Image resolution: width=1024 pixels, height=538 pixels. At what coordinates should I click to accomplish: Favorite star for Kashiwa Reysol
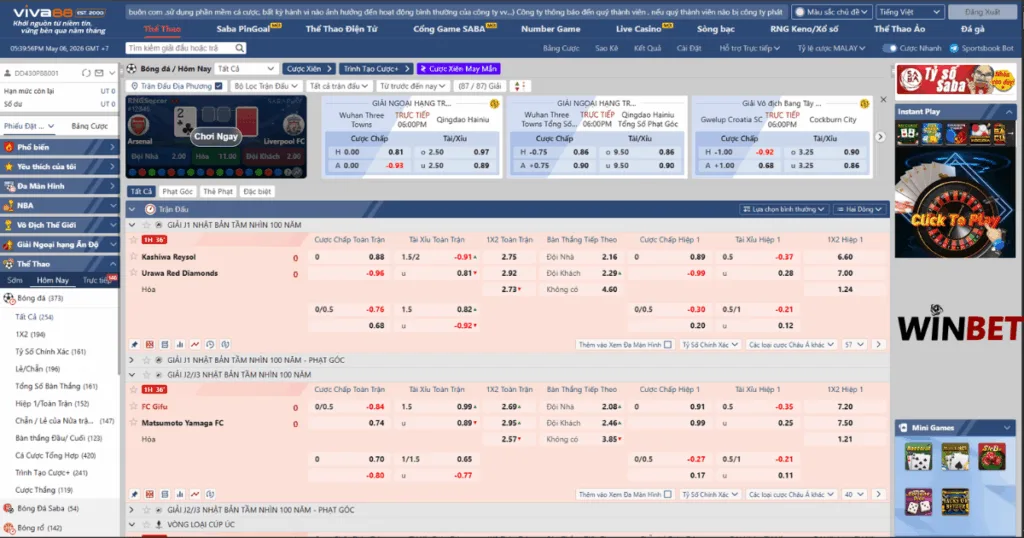coord(134,257)
